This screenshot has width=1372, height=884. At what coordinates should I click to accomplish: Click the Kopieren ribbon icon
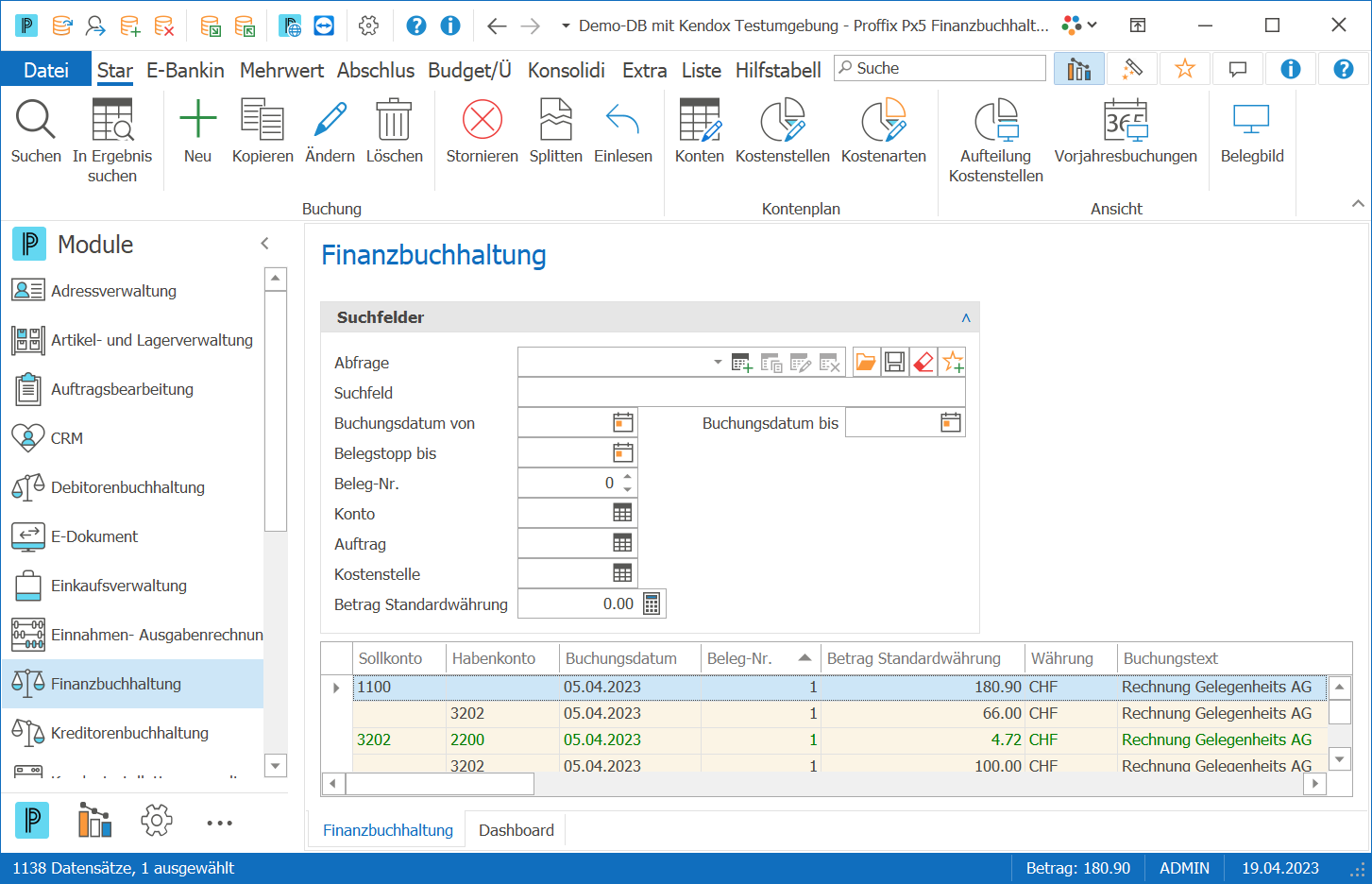click(263, 120)
